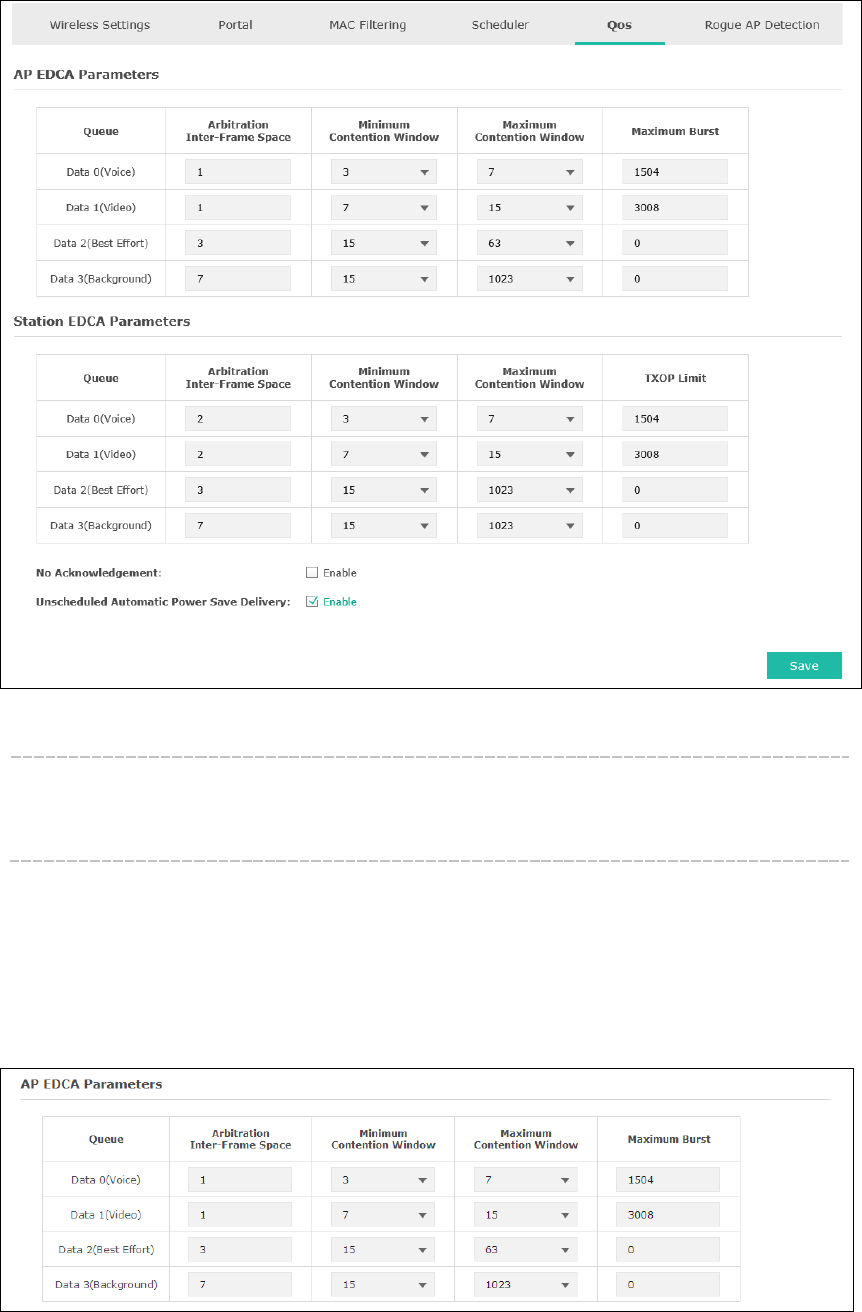Select Station Best Effort TXOP Limit field
Viewport: 862px width, 1312px height.
tap(675, 490)
